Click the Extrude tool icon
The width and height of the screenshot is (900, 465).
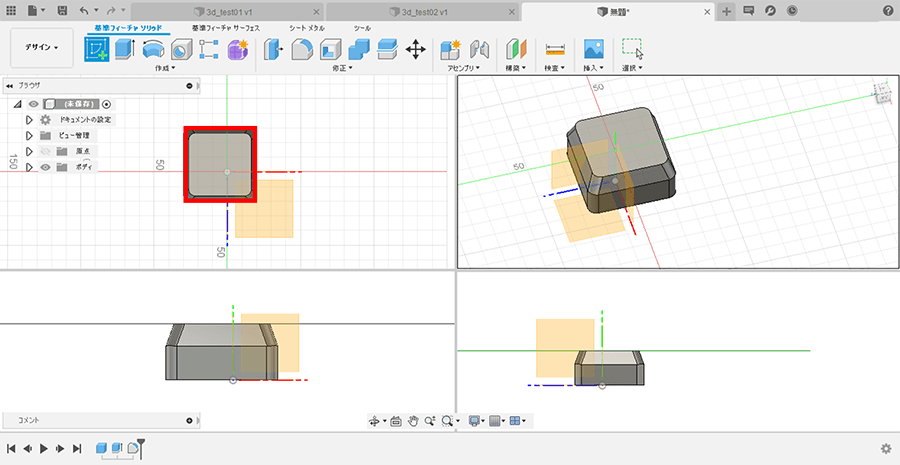125,49
